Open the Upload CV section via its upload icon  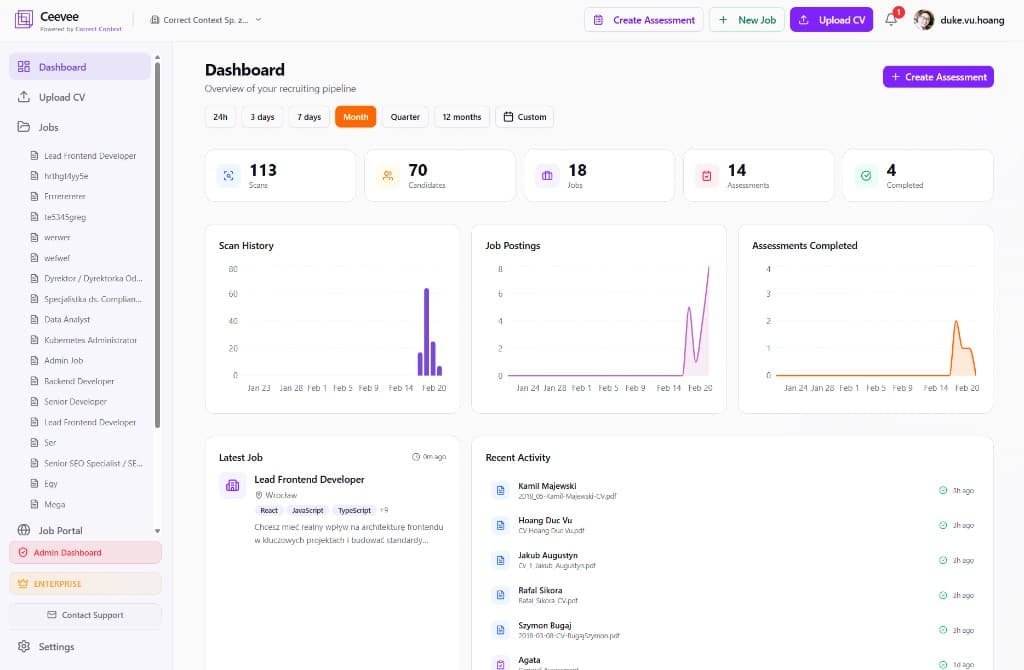point(22,97)
